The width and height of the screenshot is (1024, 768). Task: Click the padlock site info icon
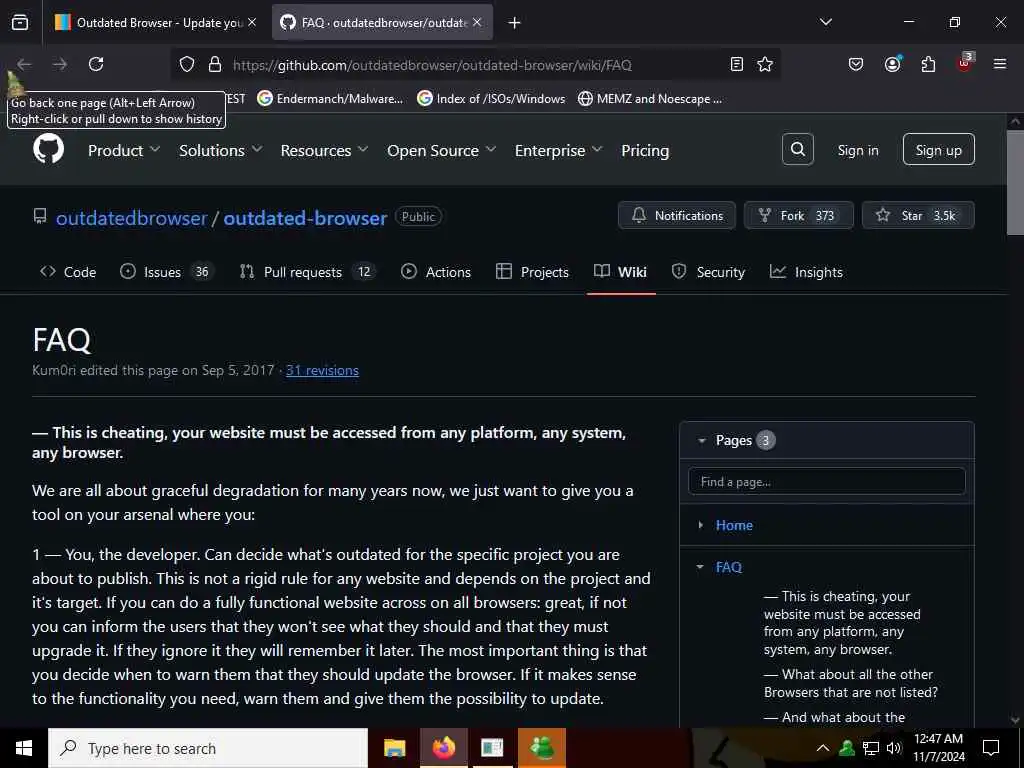pos(214,64)
